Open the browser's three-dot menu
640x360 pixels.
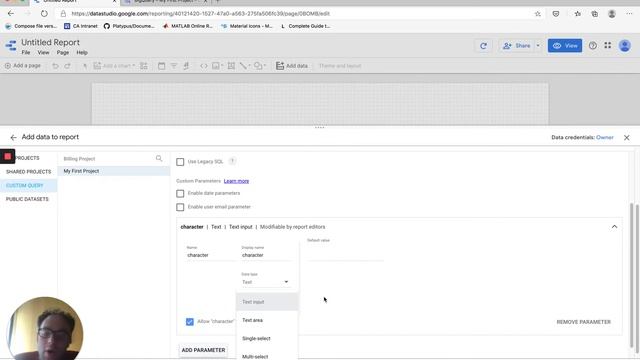click(x=629, y=13)
